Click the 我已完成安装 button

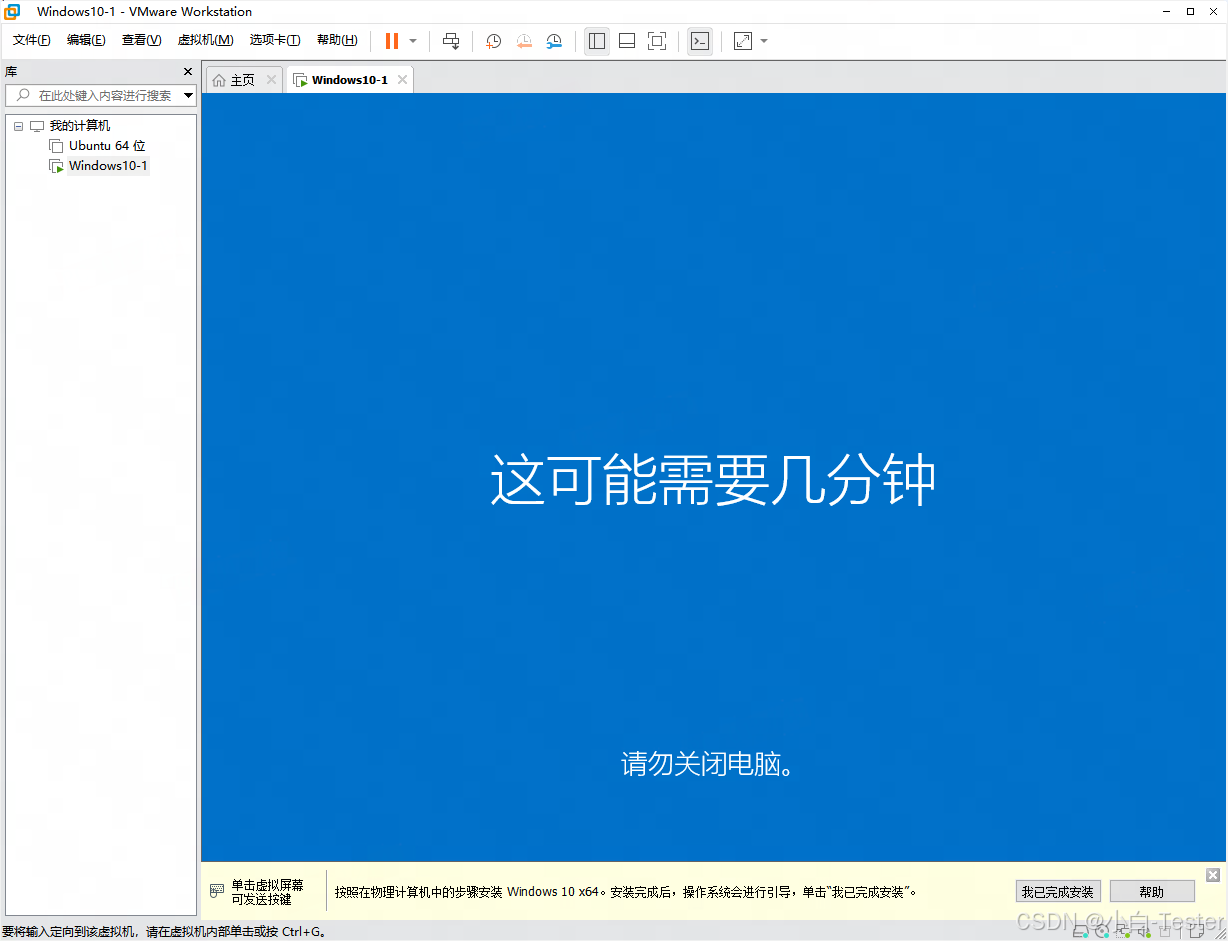coord(1057,892)
